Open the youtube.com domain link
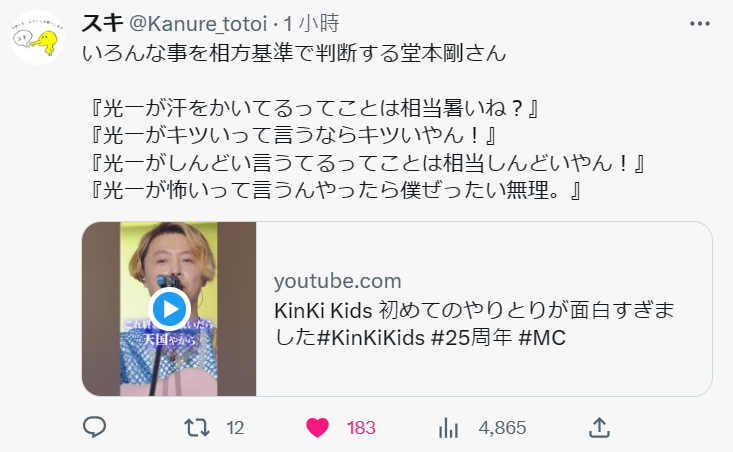The height and width of the screenshot is (452, 733). (x=338, y=281)
